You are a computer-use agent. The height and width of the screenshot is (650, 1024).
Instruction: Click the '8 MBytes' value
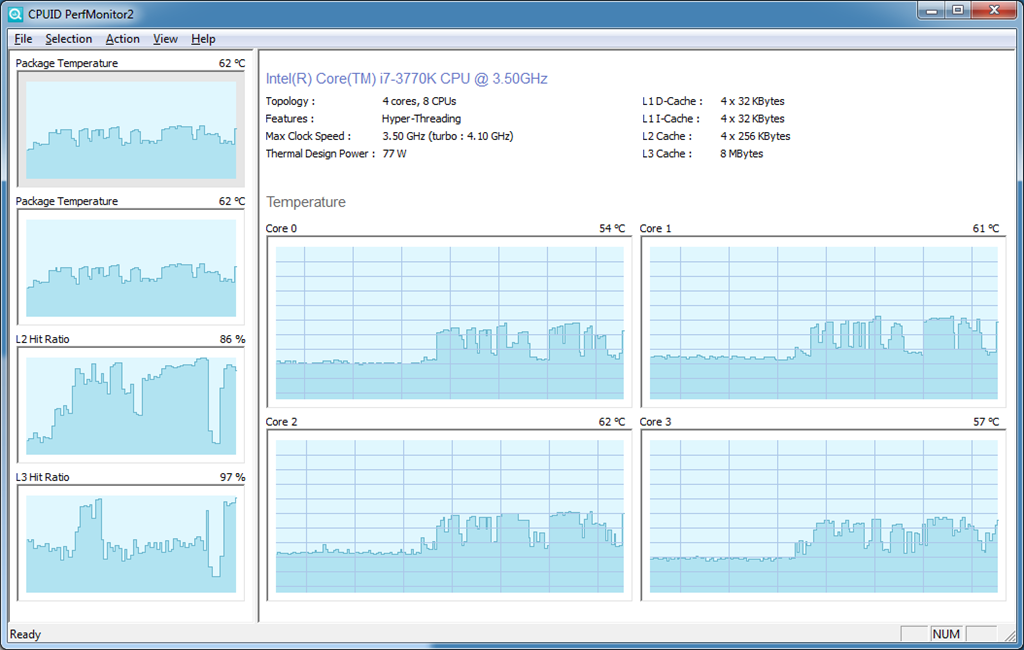click(x=742, y=154)
